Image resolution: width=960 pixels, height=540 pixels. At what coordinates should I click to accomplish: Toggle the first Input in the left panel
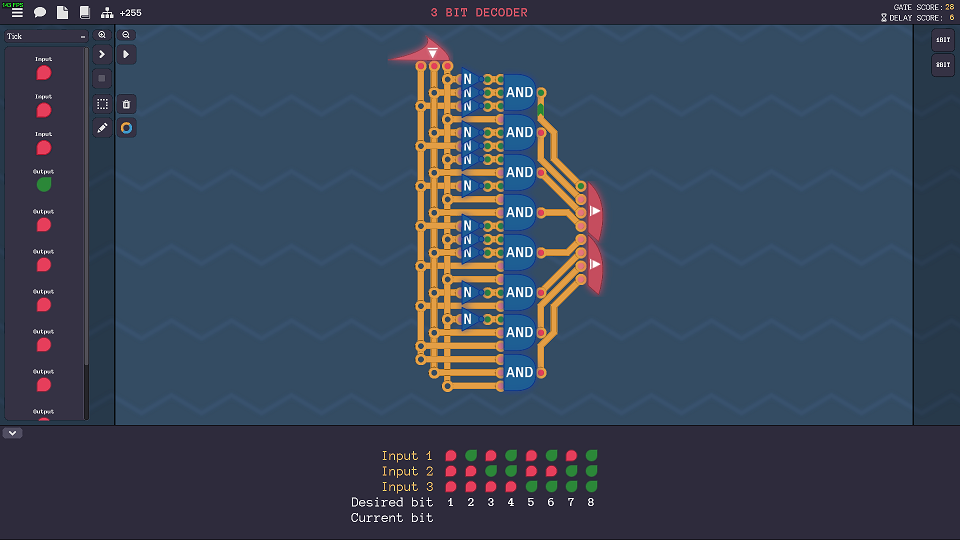coord(44,73)
